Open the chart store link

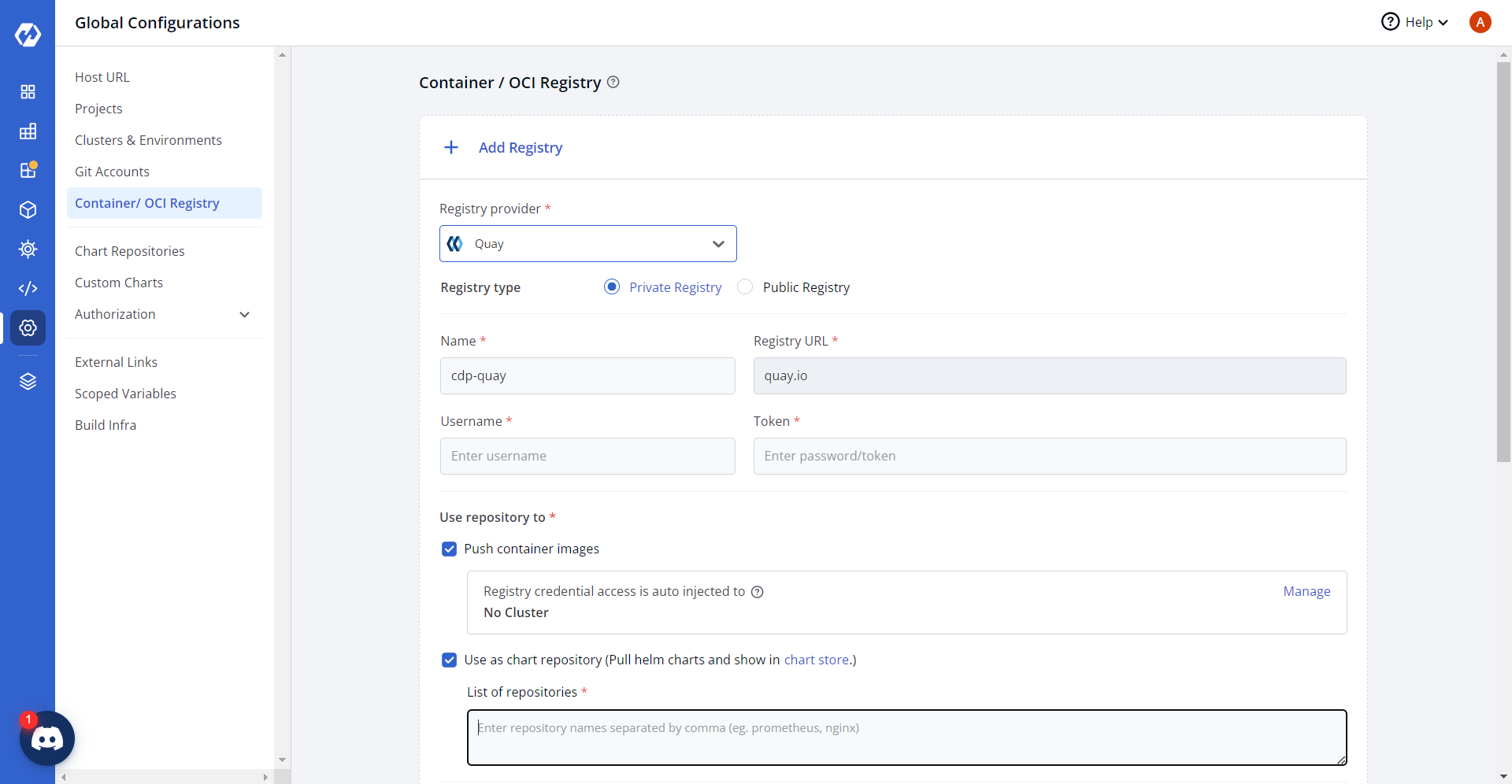816,660
